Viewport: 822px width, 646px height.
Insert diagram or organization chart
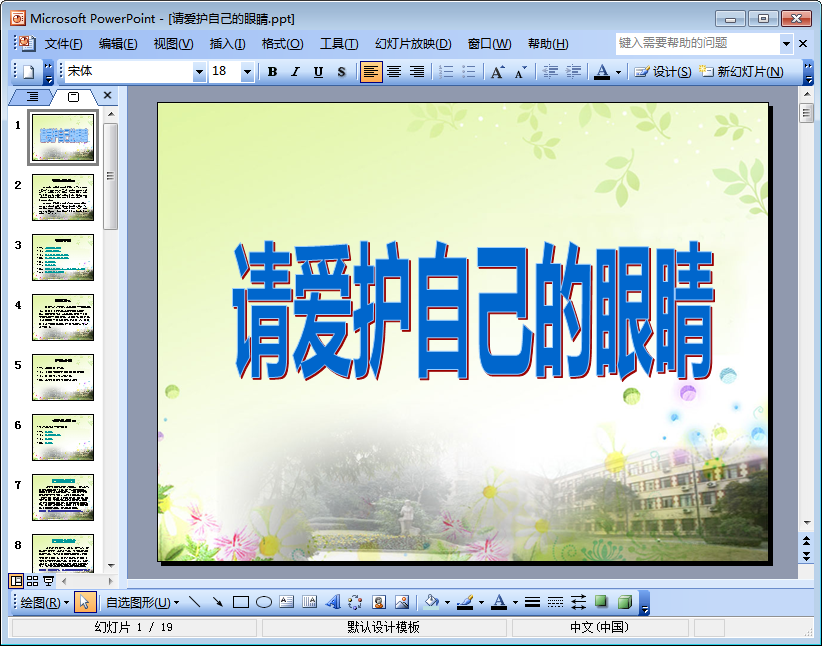click(x=355, y=602)
